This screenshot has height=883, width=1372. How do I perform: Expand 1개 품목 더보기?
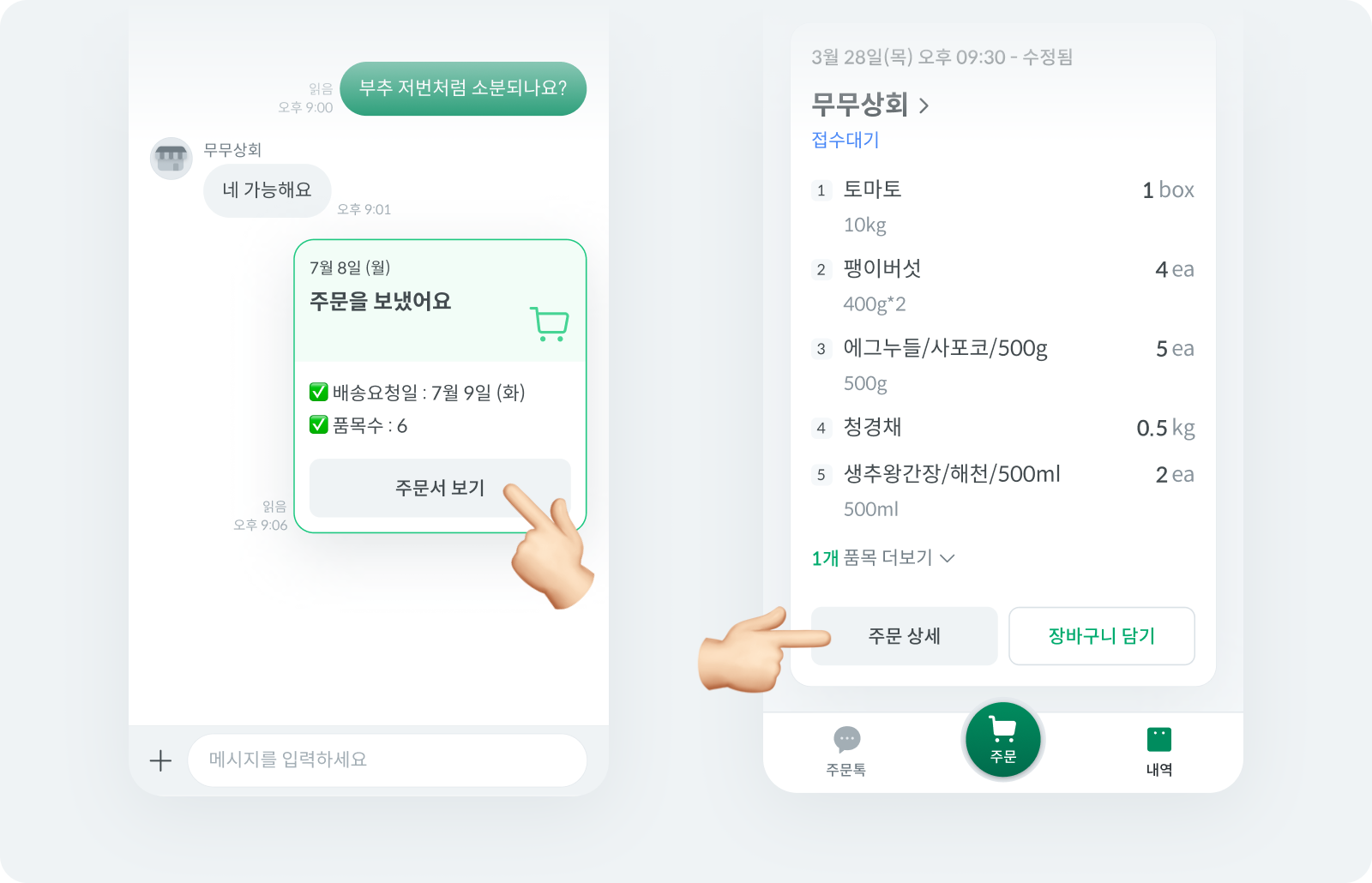[883, 558]
